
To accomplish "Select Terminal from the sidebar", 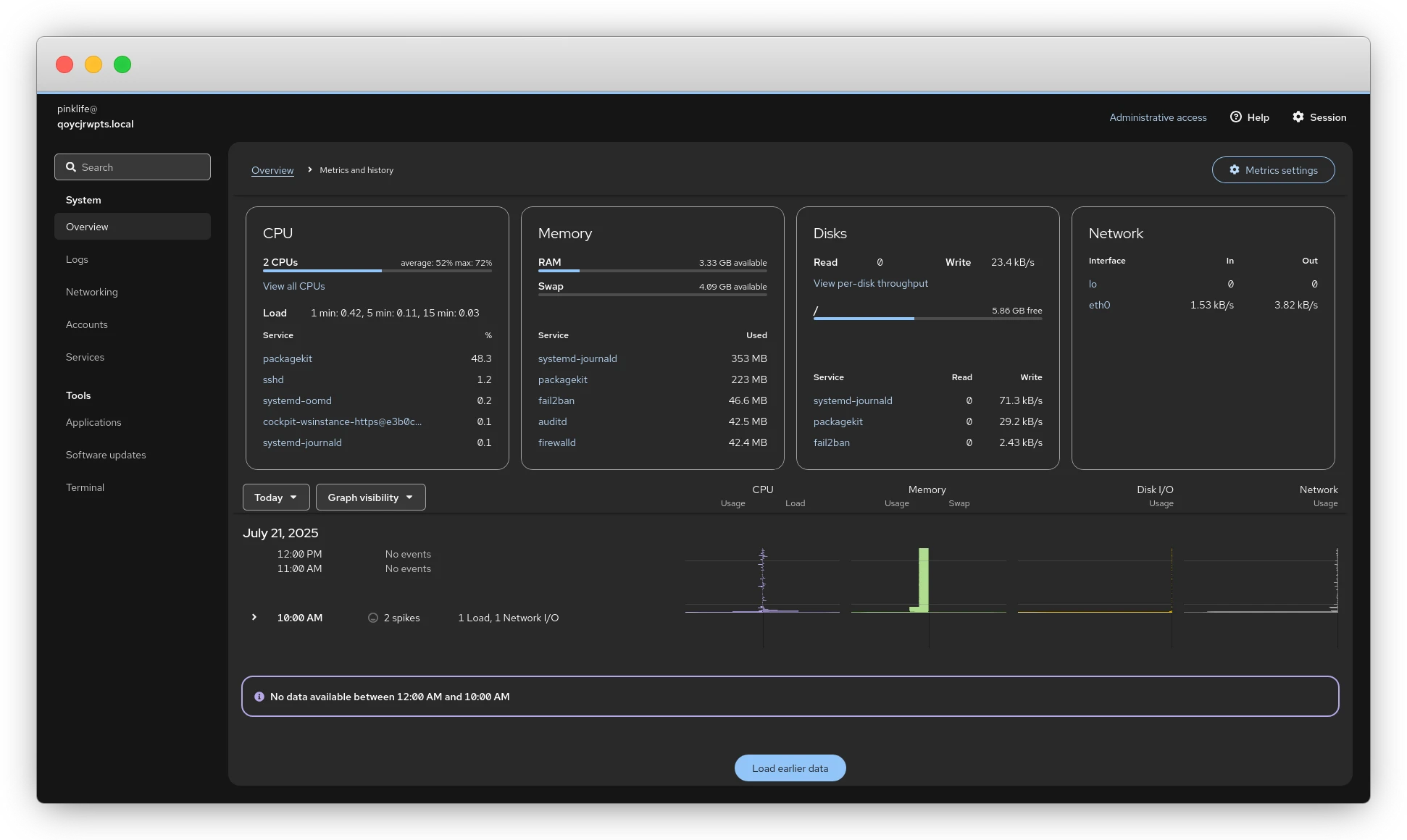I will [x=85, y=487].
